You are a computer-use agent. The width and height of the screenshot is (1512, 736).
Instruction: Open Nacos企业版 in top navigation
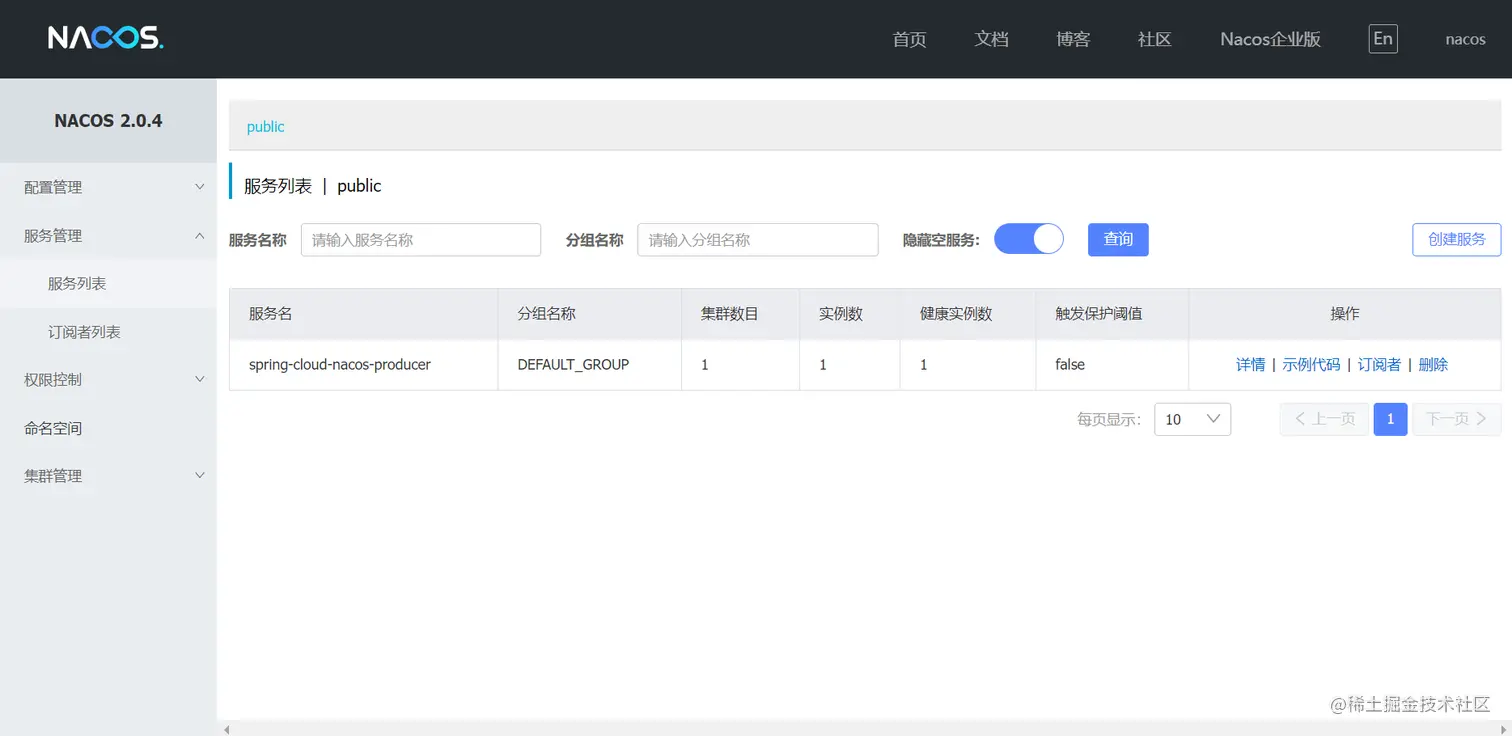pos(1271,39)
